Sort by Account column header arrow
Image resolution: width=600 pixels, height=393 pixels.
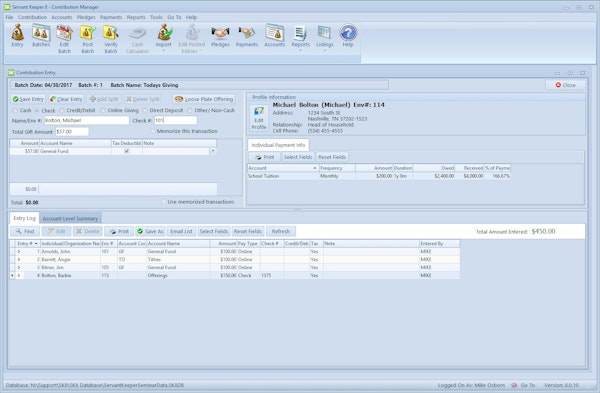click(315, 168)
